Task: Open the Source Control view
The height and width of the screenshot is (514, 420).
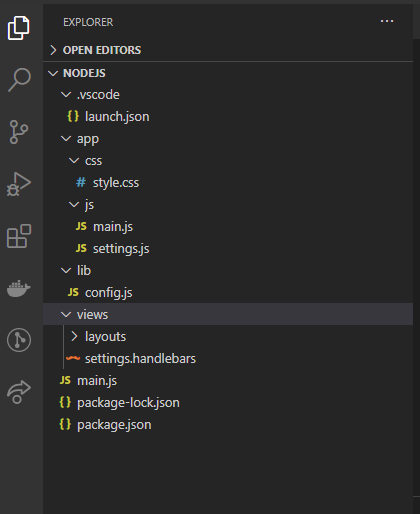Action: 19,132
